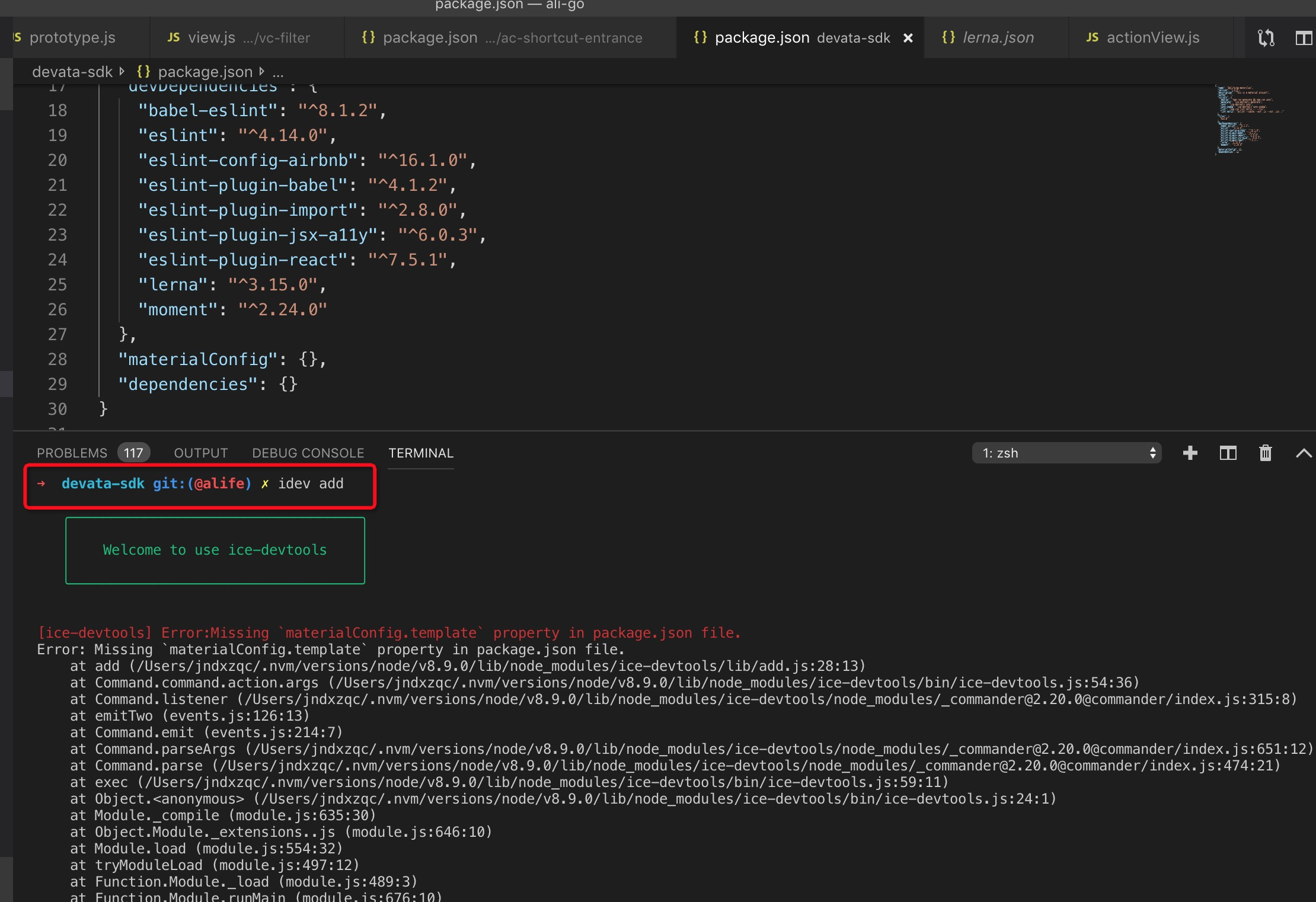
Task: Open the DEBUG CONSOLE panel
Action: 308,453
